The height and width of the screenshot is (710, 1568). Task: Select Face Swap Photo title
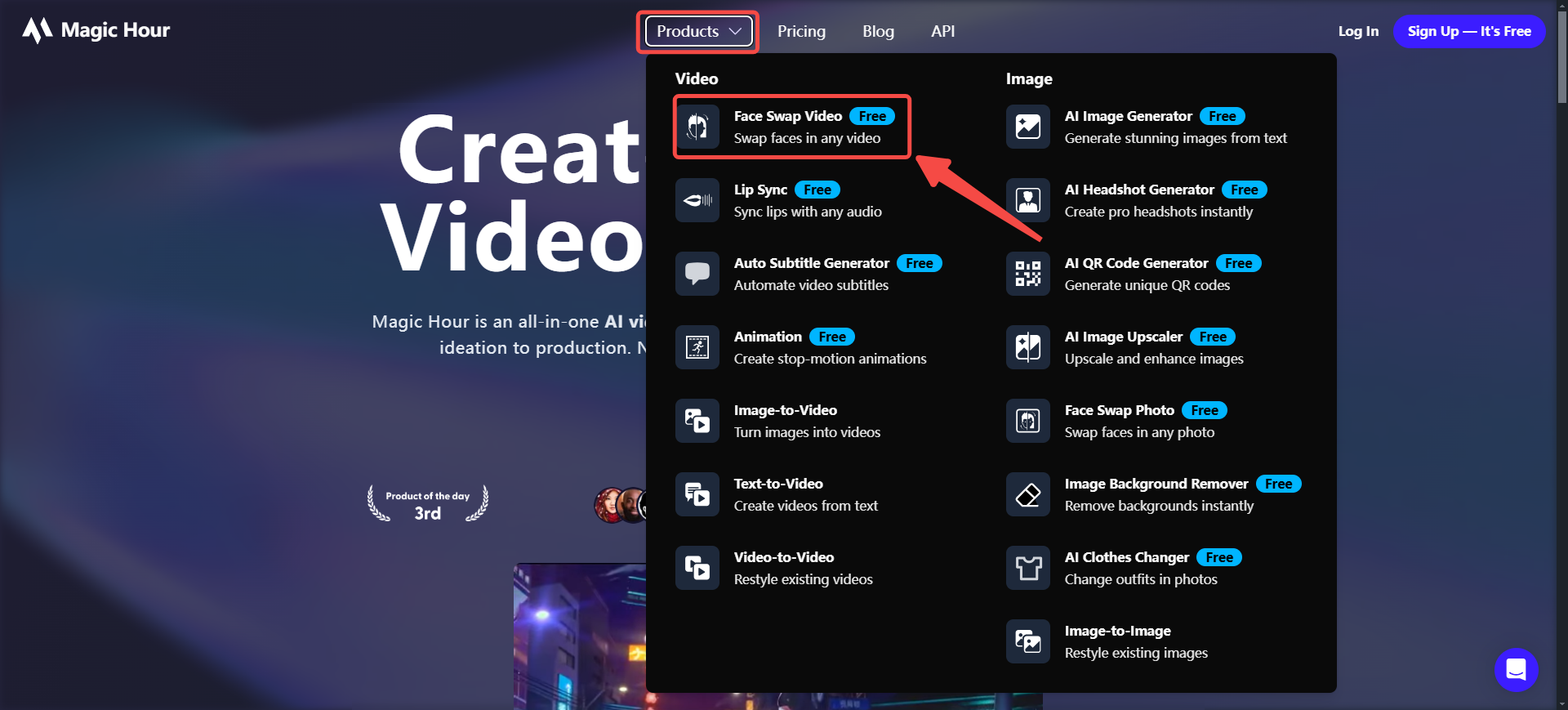1120,410
